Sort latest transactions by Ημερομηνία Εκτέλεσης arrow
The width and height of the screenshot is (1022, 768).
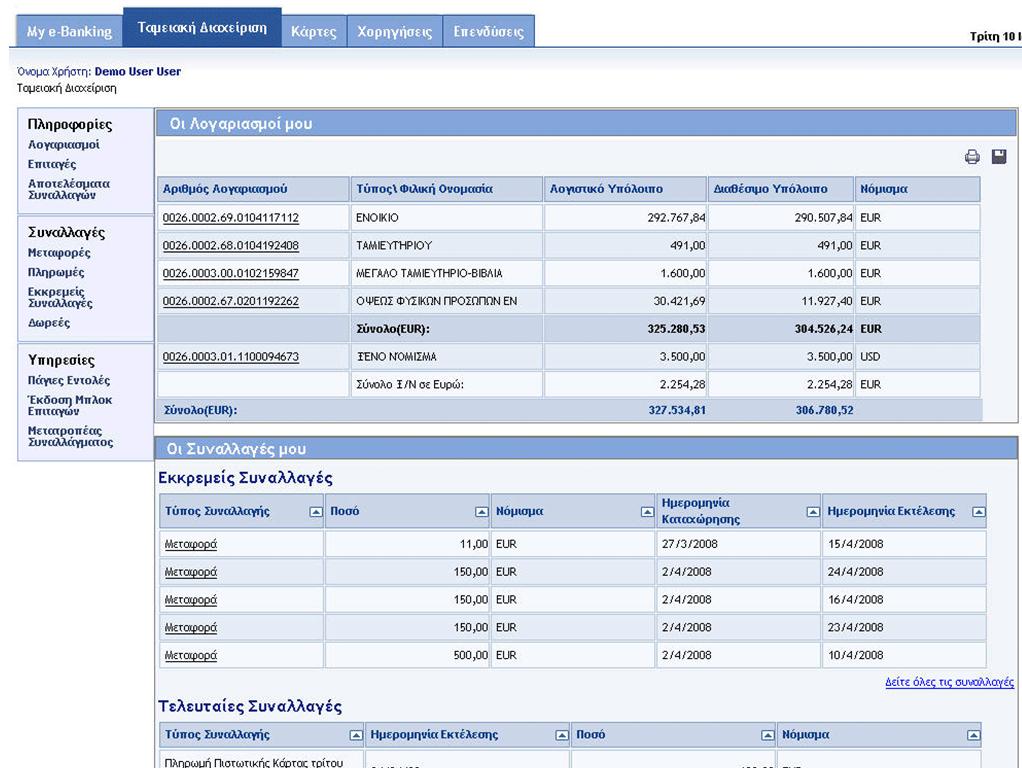(x=562, y=735)
